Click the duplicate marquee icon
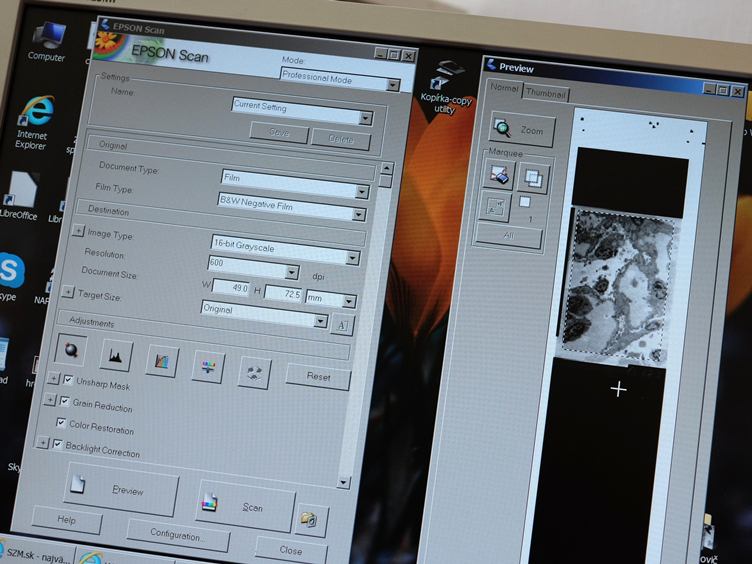Viewport: 752px width, 564px height. tap(533, 178)
